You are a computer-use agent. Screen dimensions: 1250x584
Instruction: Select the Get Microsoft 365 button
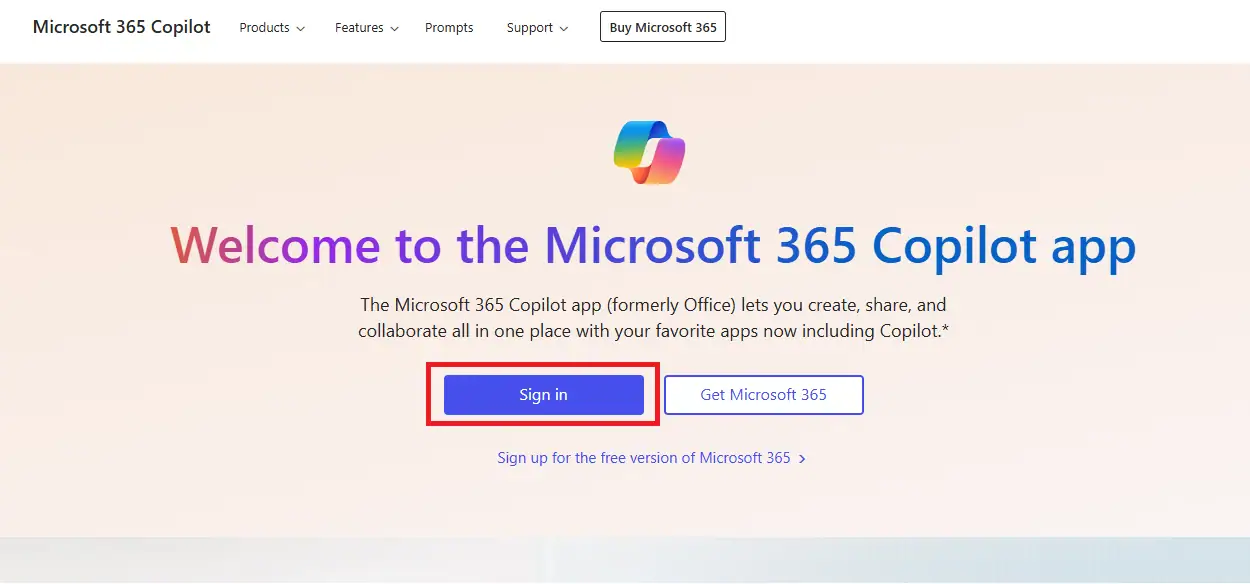tap(763, 395)
